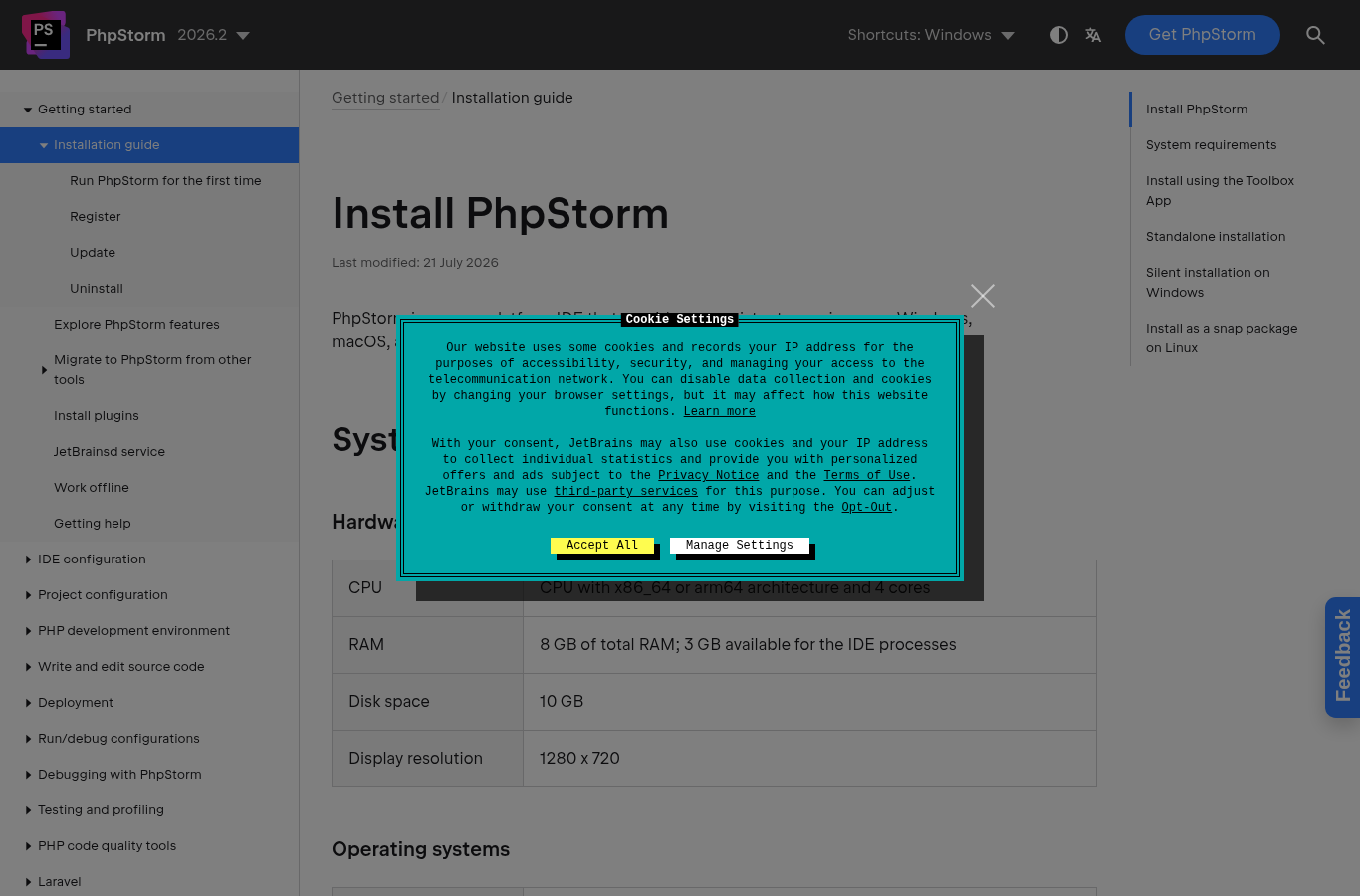Expand Migrate to PhpStorm from other tools
Screen dimensions: 1360x896
point(44,370)
